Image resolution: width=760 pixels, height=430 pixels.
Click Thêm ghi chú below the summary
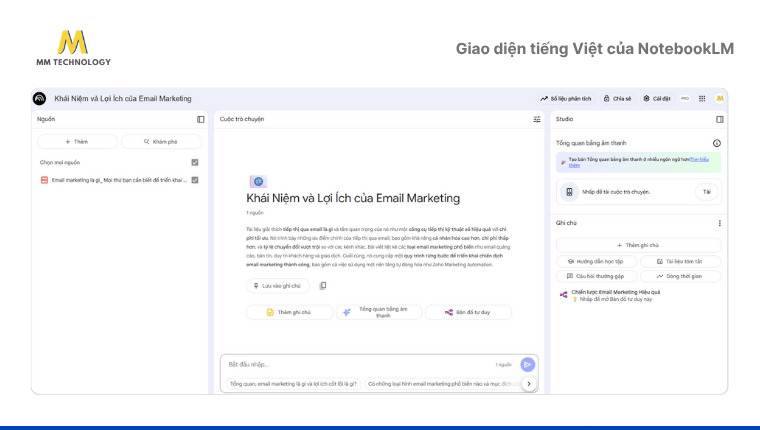(x=289, y=312)
